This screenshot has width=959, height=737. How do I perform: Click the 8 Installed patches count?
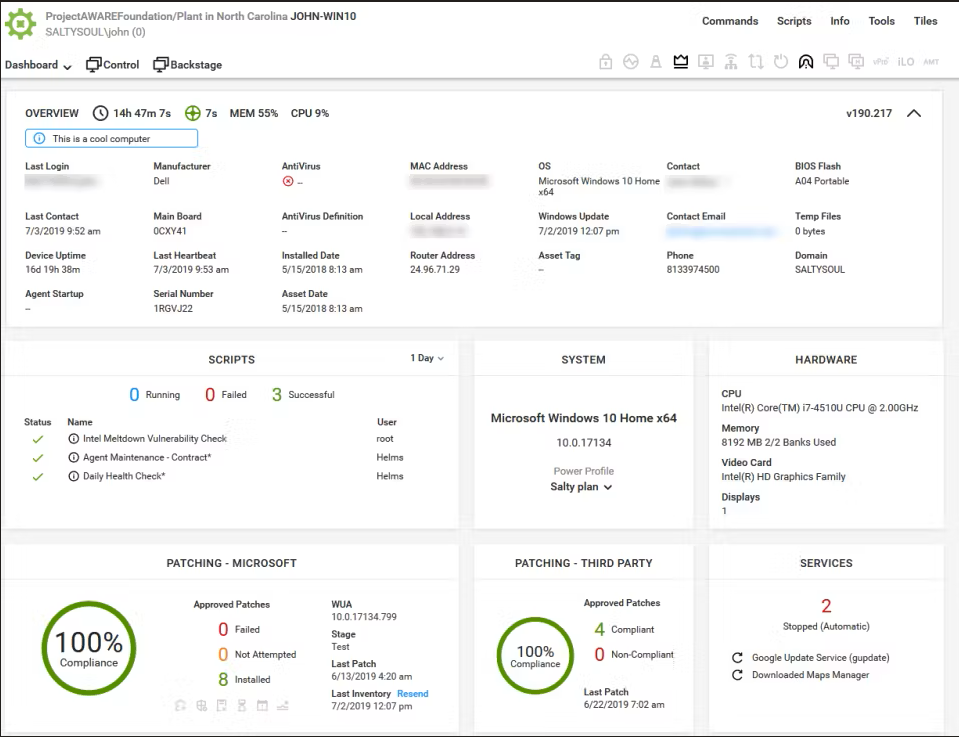(x=244, y=680)
